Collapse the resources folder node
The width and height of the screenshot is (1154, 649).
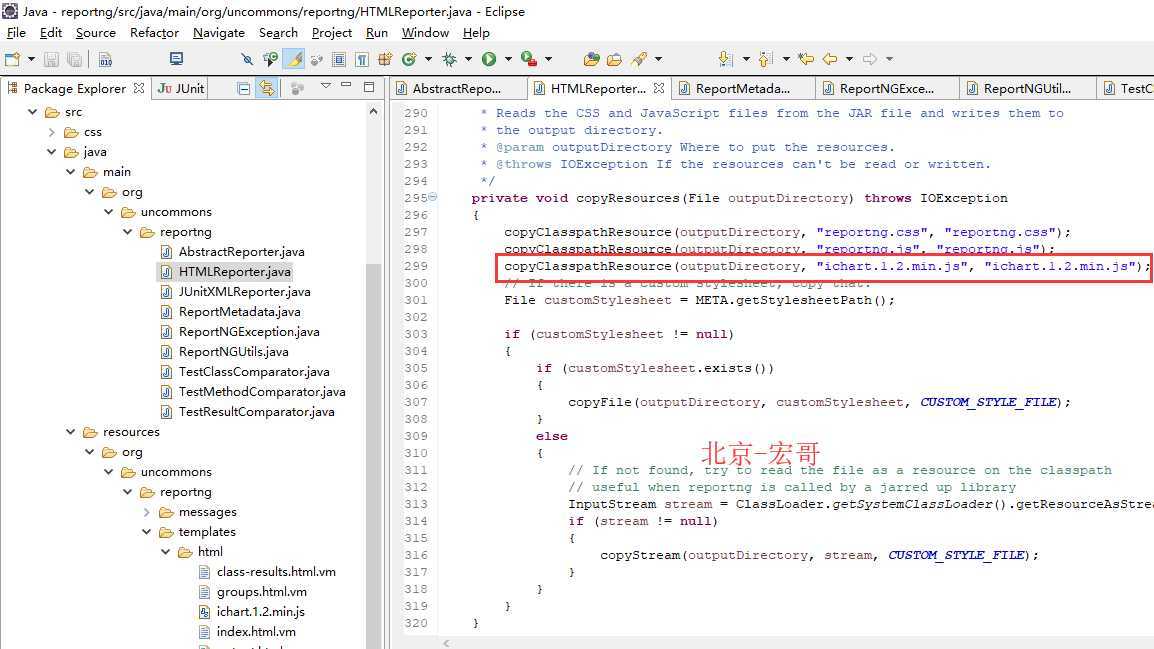(x=71, y=432)
